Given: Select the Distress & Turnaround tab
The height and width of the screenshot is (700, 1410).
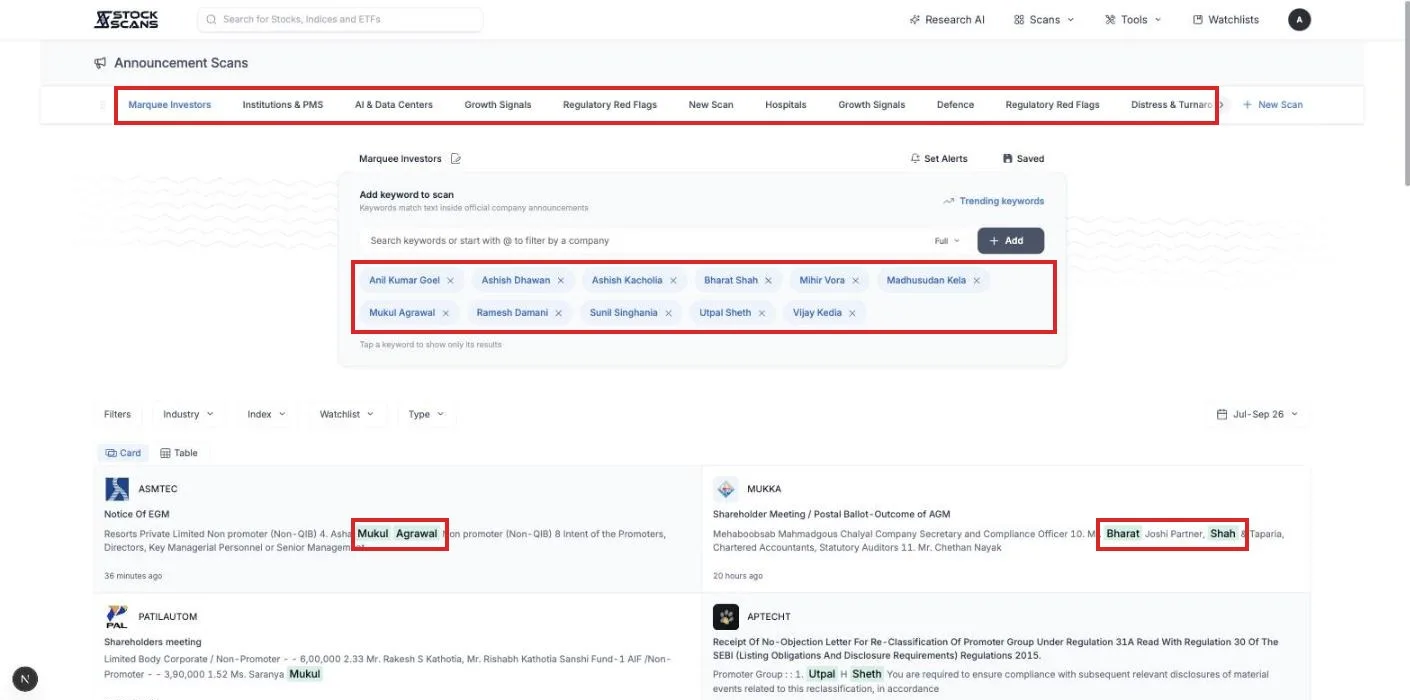Looking at the screenshot, I should tap(1171, 105).
